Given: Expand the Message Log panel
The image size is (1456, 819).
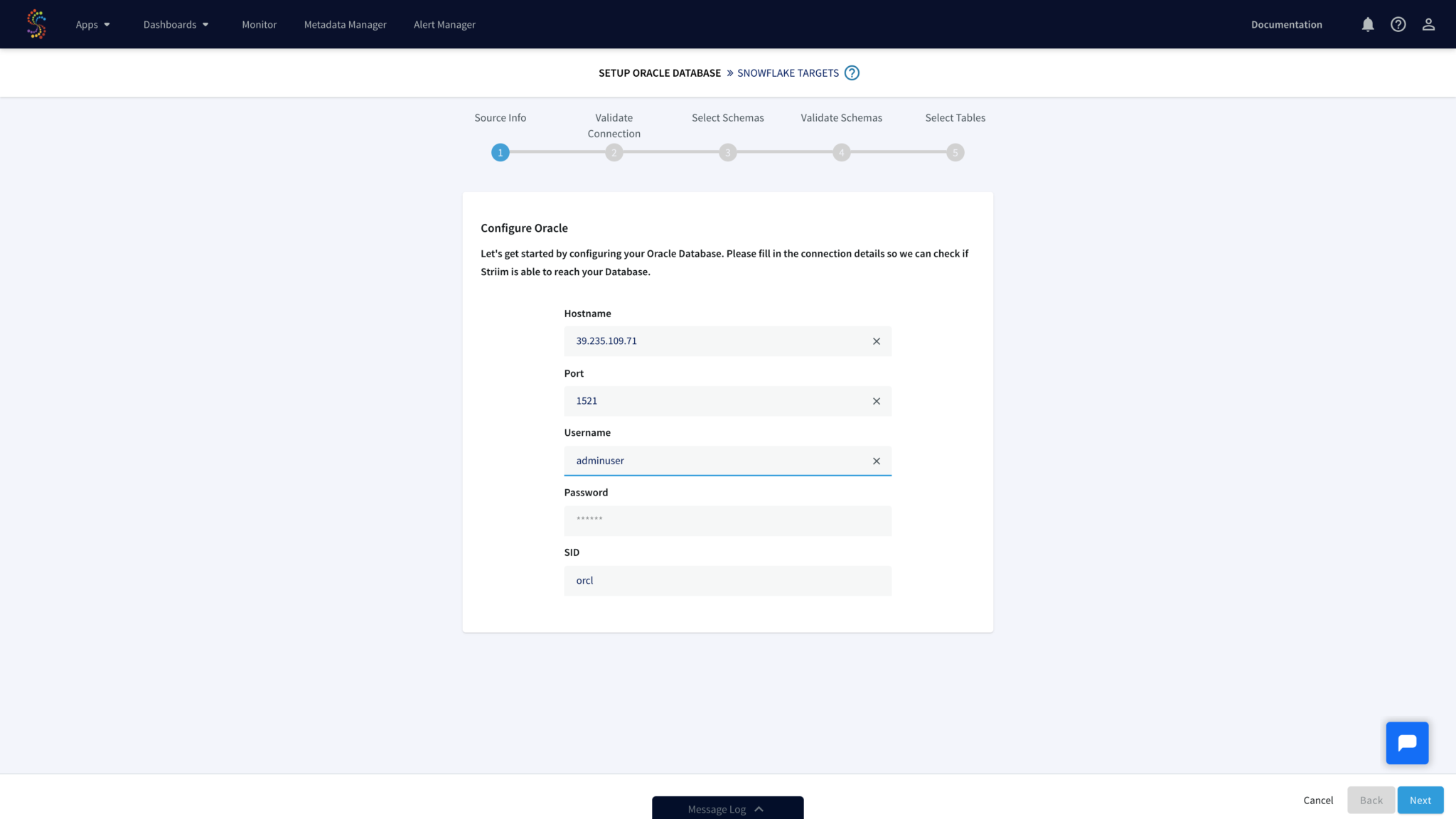Looking at the screenshot, I should tap(727, 809).
